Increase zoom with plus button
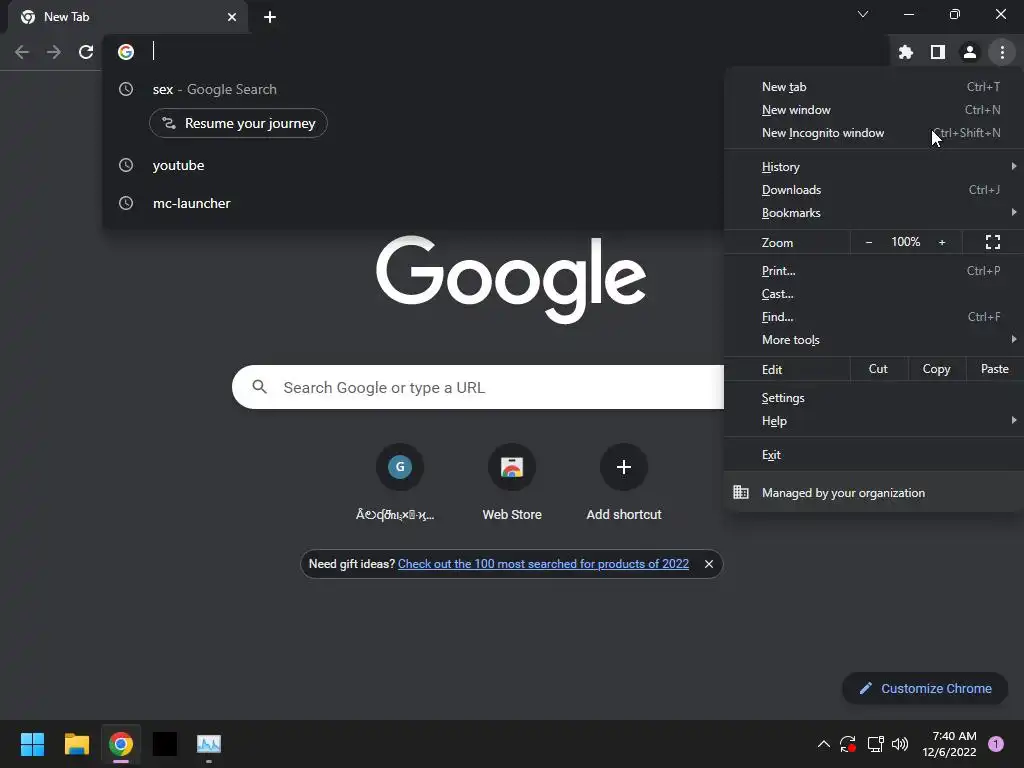This screenshot has height=768, width=1024. click(x=942, y=242)
